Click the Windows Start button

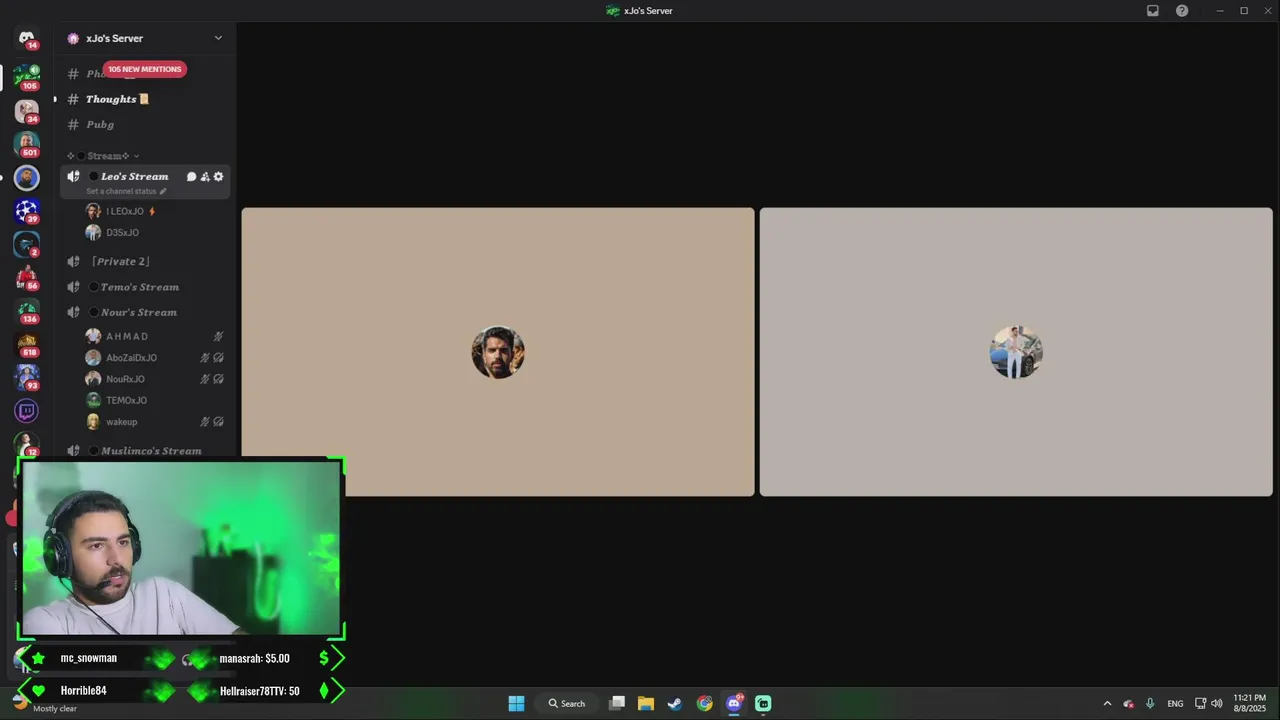pos(516,703)
